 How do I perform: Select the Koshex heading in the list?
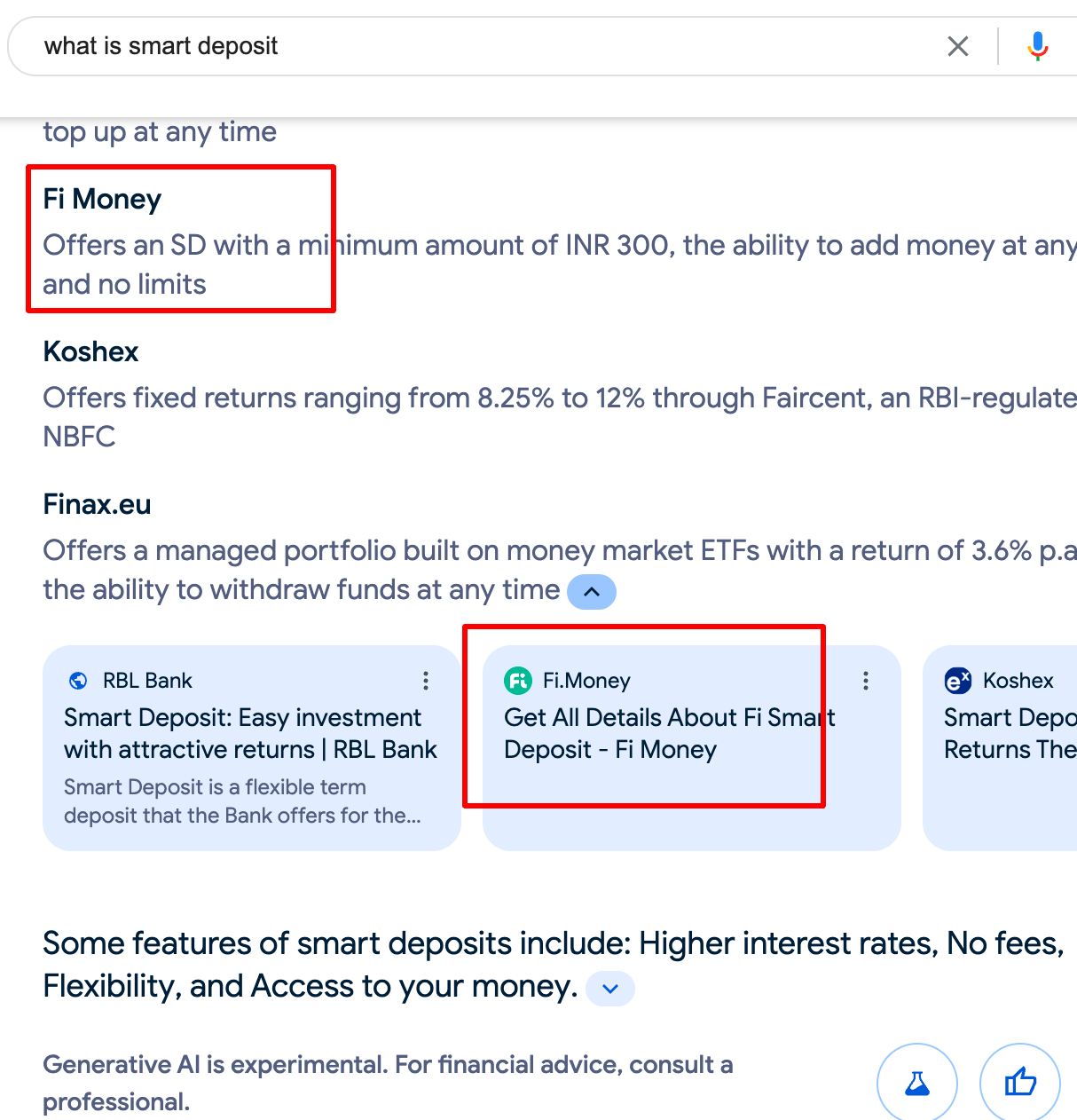(90, 351)
